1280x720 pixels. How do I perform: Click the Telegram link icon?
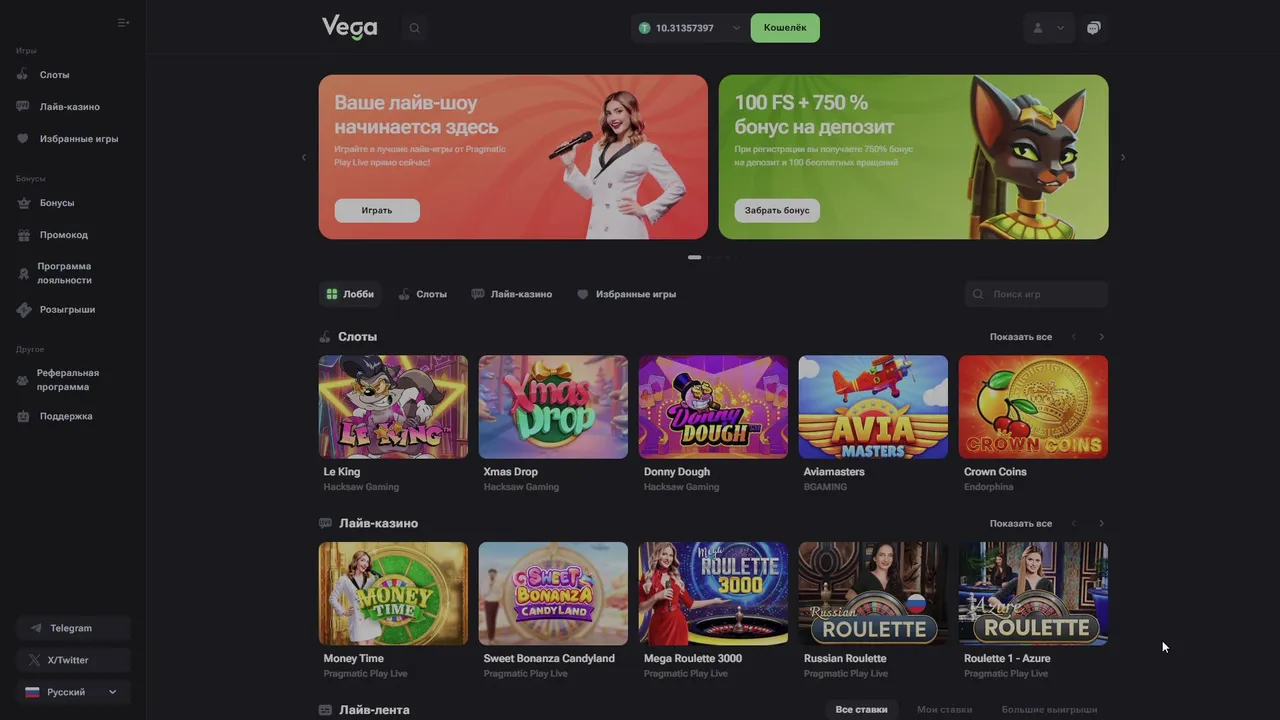coord(36,628)
